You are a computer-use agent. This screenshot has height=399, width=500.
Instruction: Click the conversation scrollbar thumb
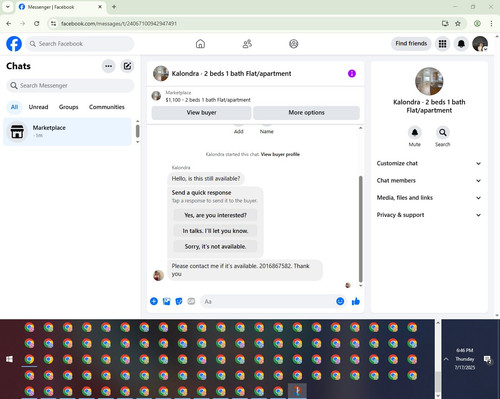pyautogui.click(x=360, y=229)
